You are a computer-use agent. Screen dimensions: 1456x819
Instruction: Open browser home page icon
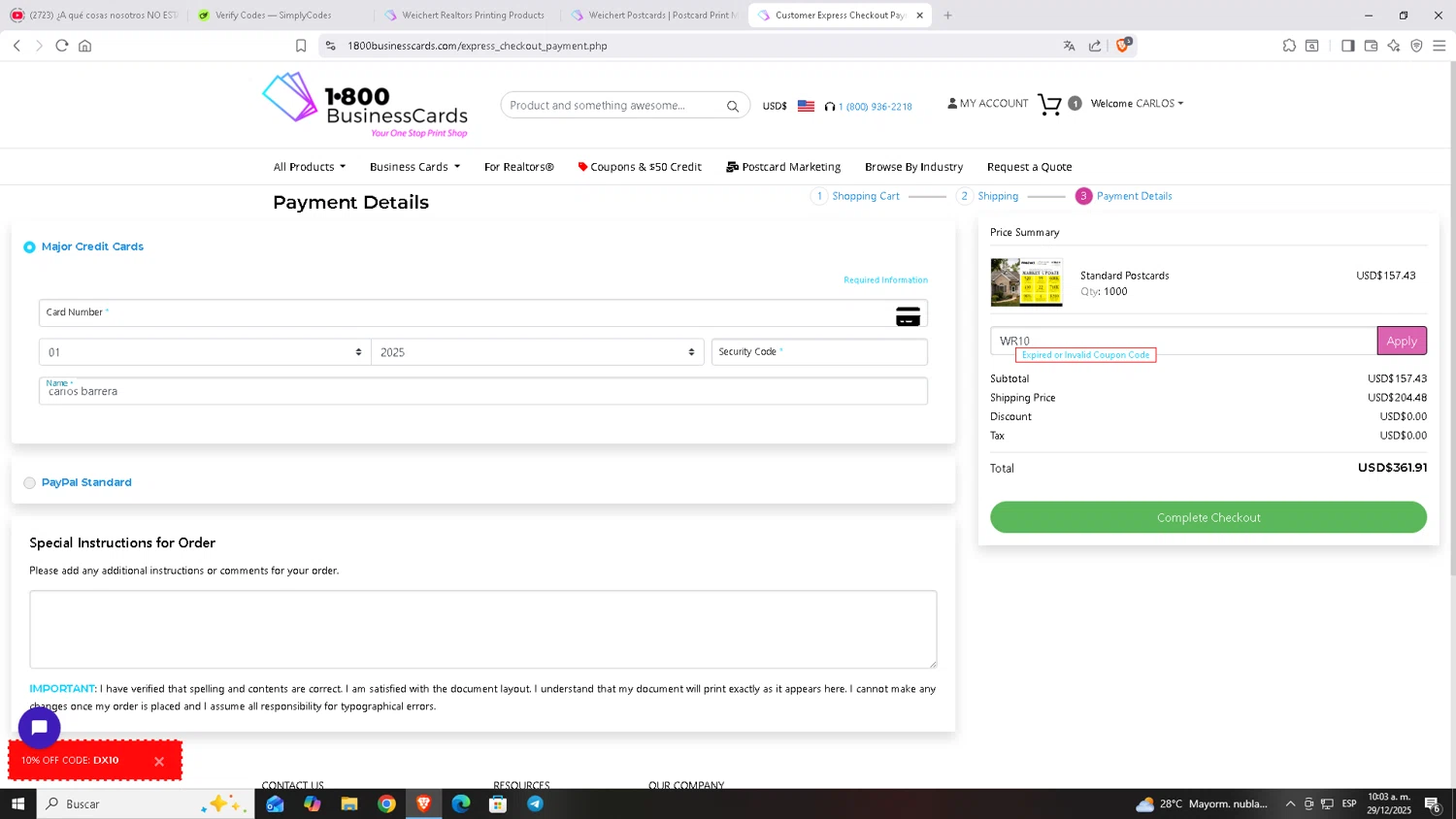coord(85,46)
